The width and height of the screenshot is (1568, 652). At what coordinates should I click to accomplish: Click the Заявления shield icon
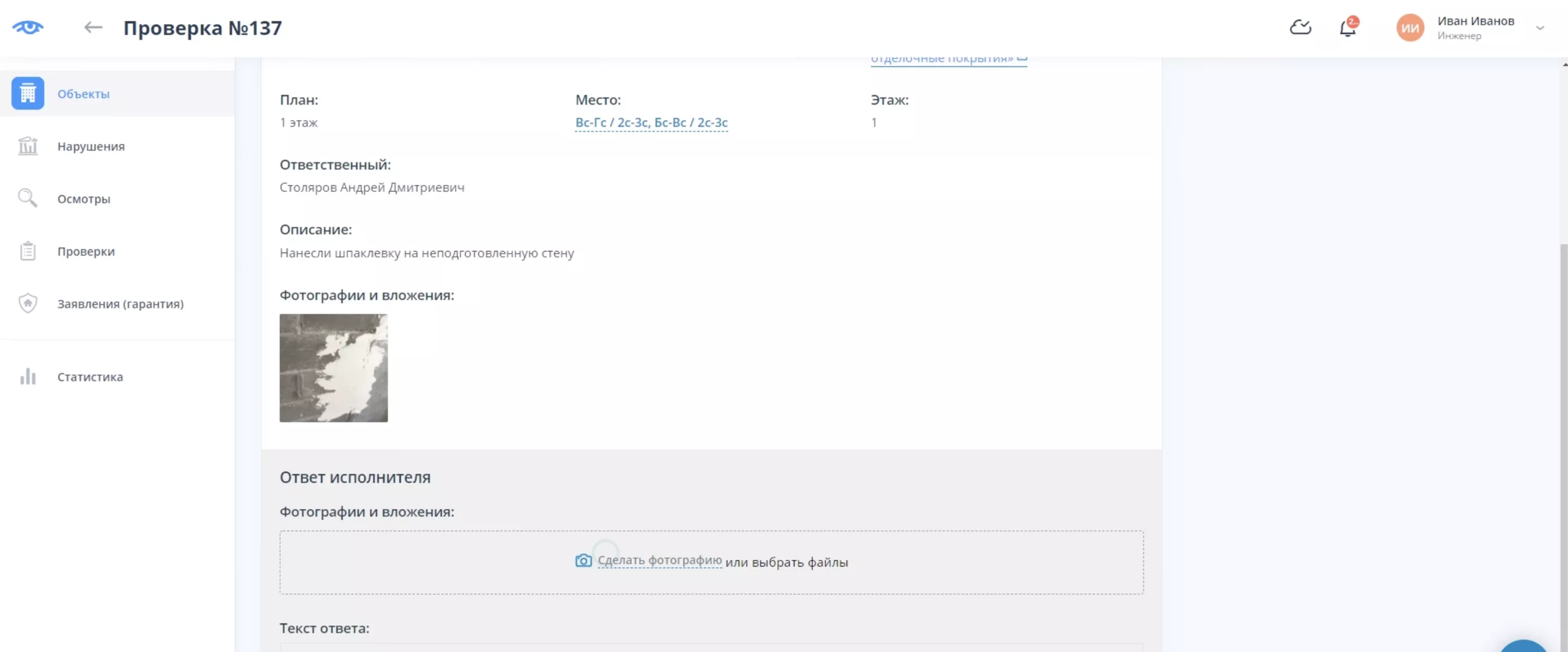tap(28, 303)
